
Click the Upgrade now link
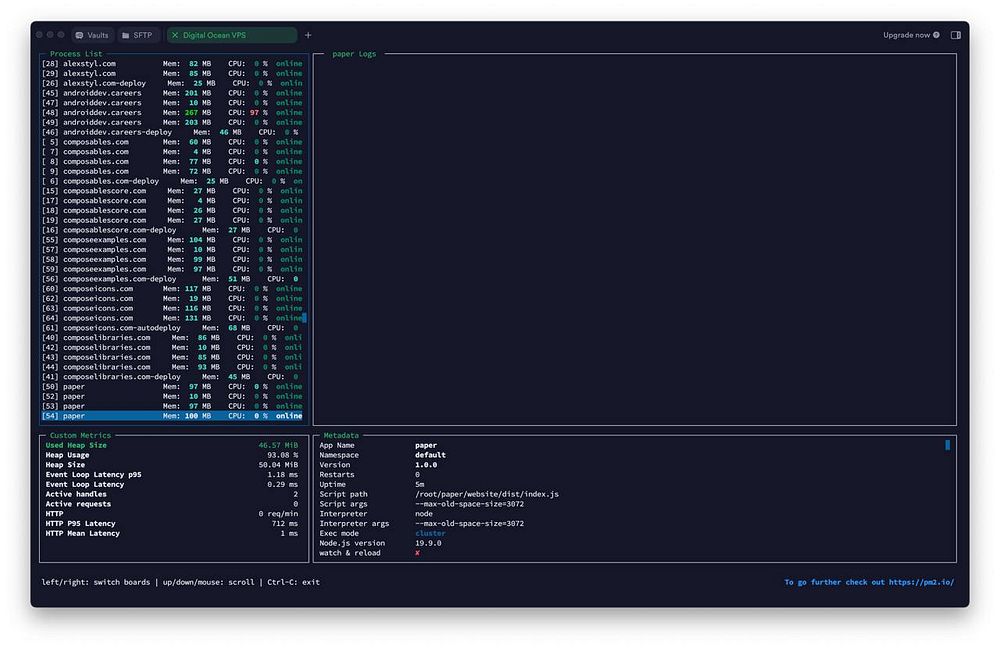(906, 35)
